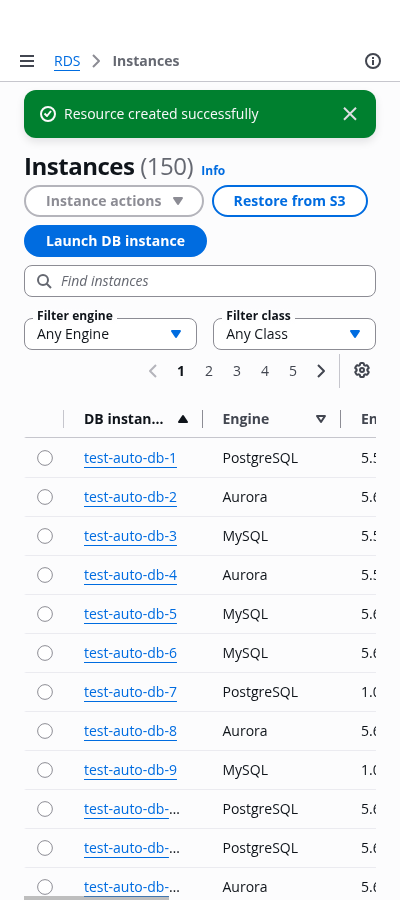This screenshot has width=400, height=900.
Task: Select radio for test-auto-db-5
Action: [x=45, y=614]
